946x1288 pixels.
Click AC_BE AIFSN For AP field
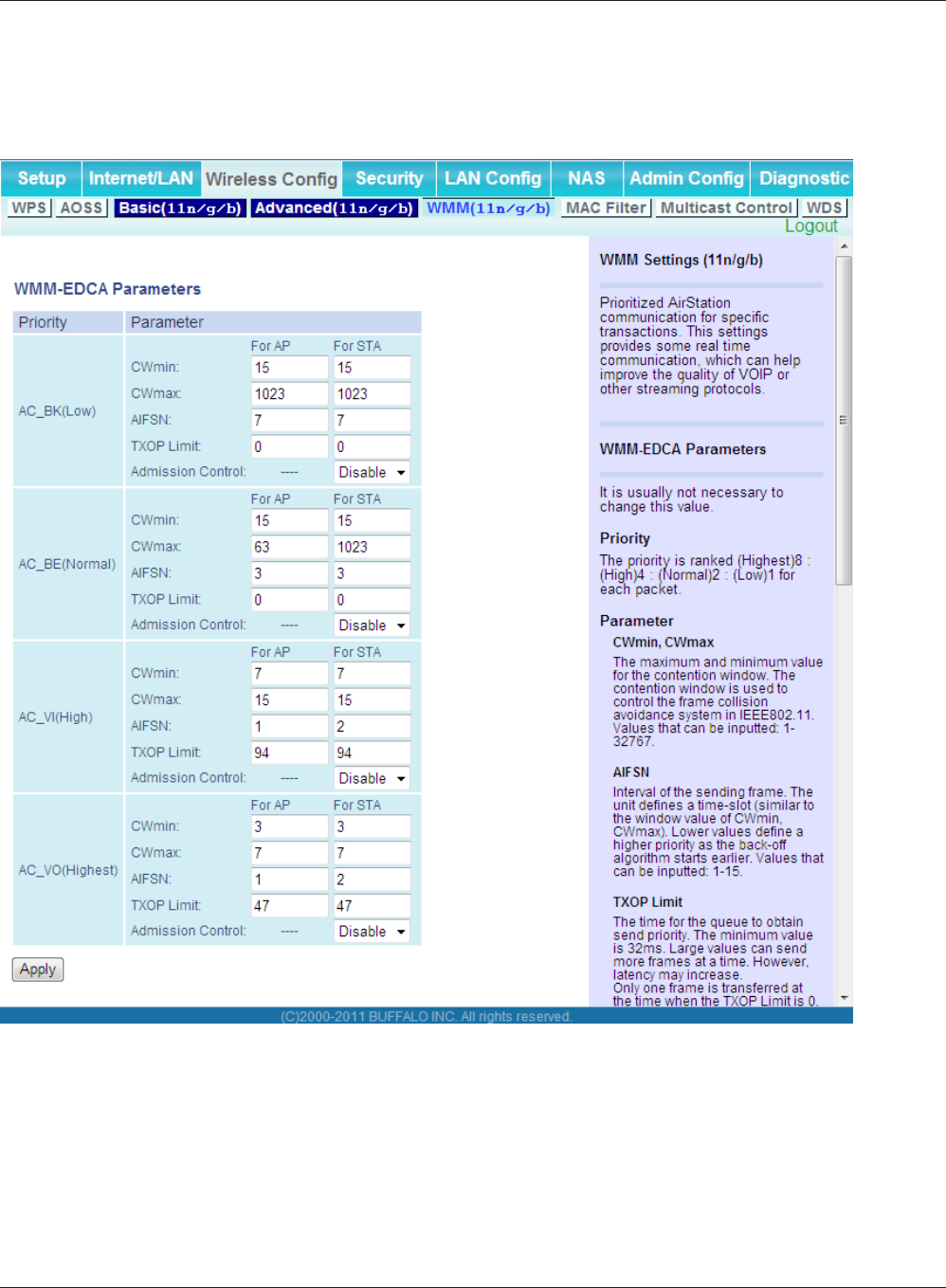click(289, 573)
